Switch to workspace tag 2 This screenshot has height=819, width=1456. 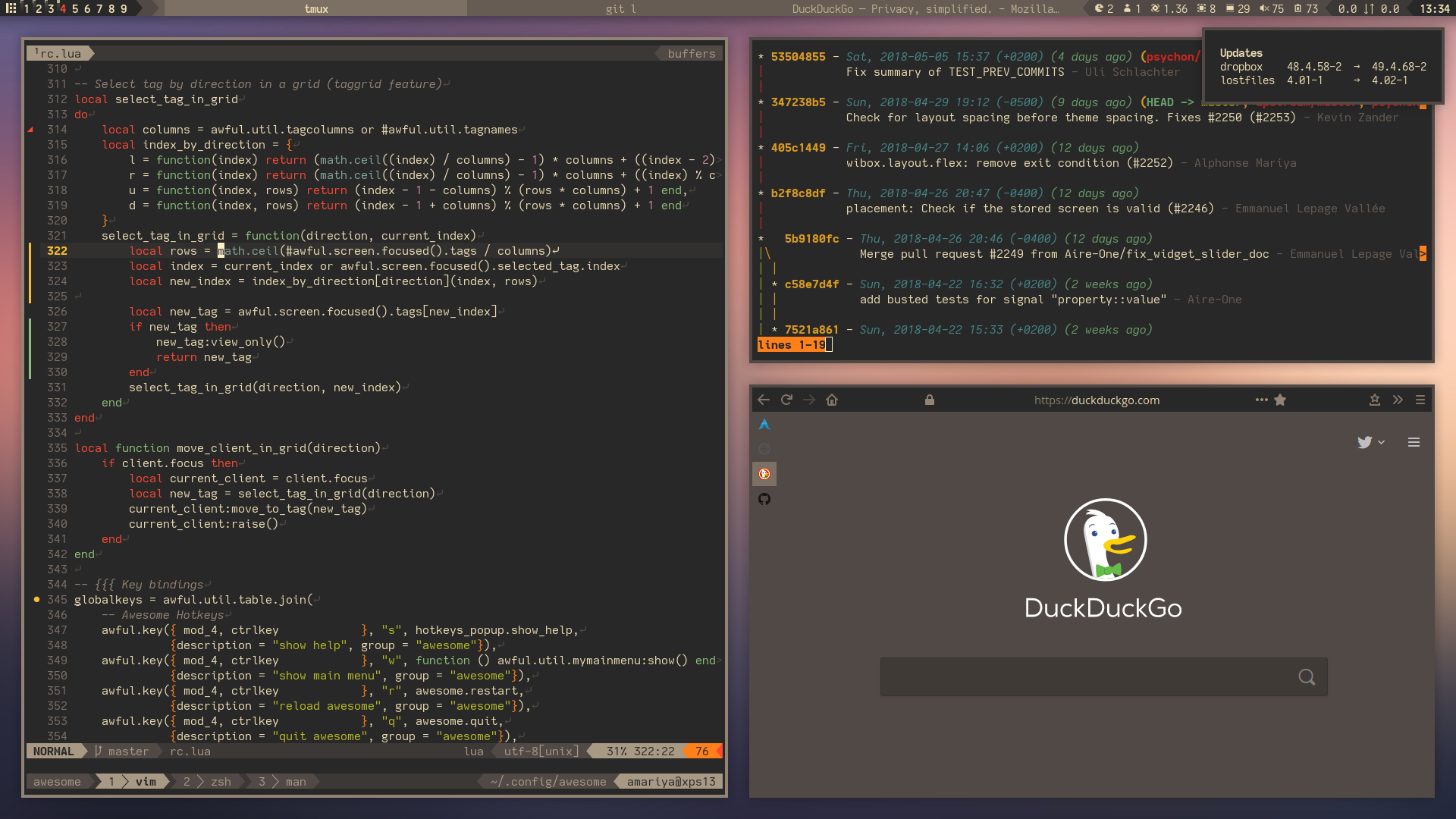(x=39, y=9)
